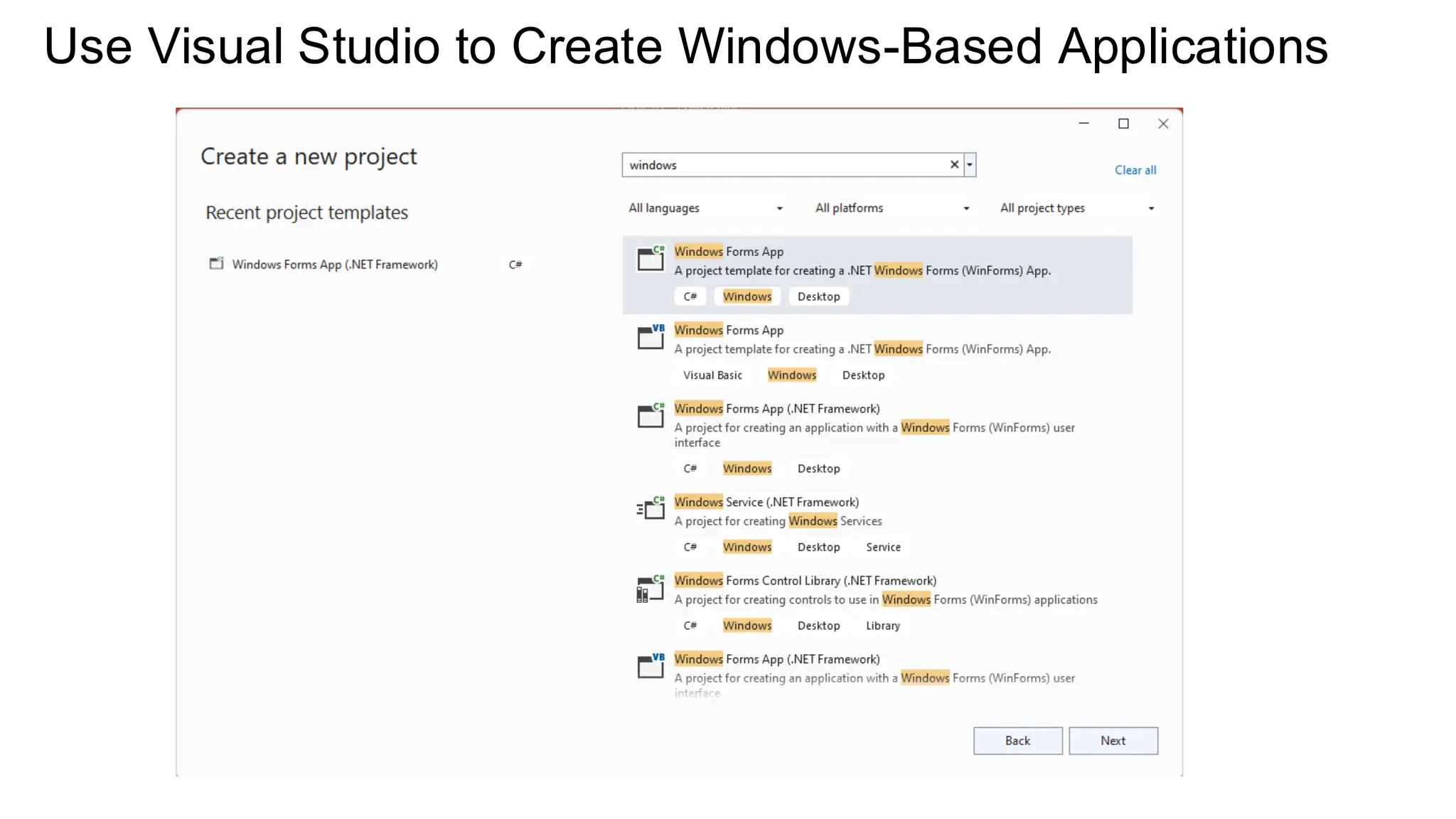1456x819 pixels.
Task: Close the Create a new project dialog
Action: point(1163,124)
